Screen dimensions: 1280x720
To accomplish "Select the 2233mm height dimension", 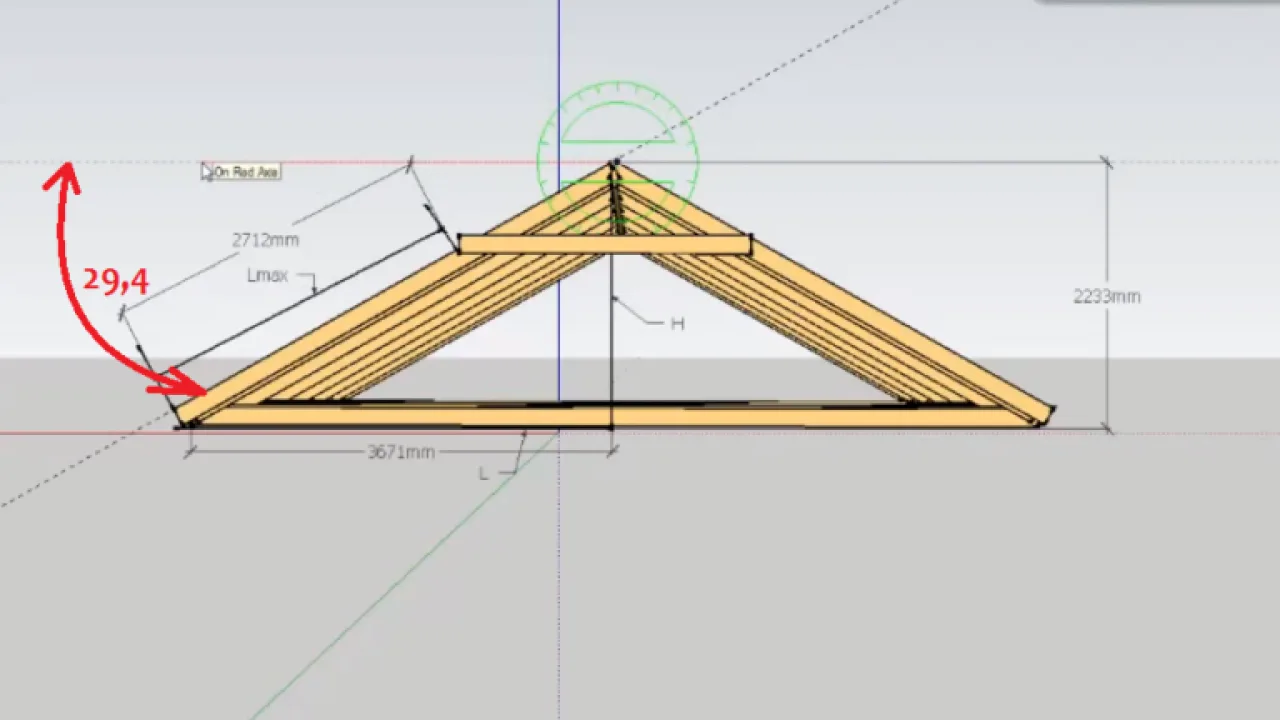I will 1106,296.
